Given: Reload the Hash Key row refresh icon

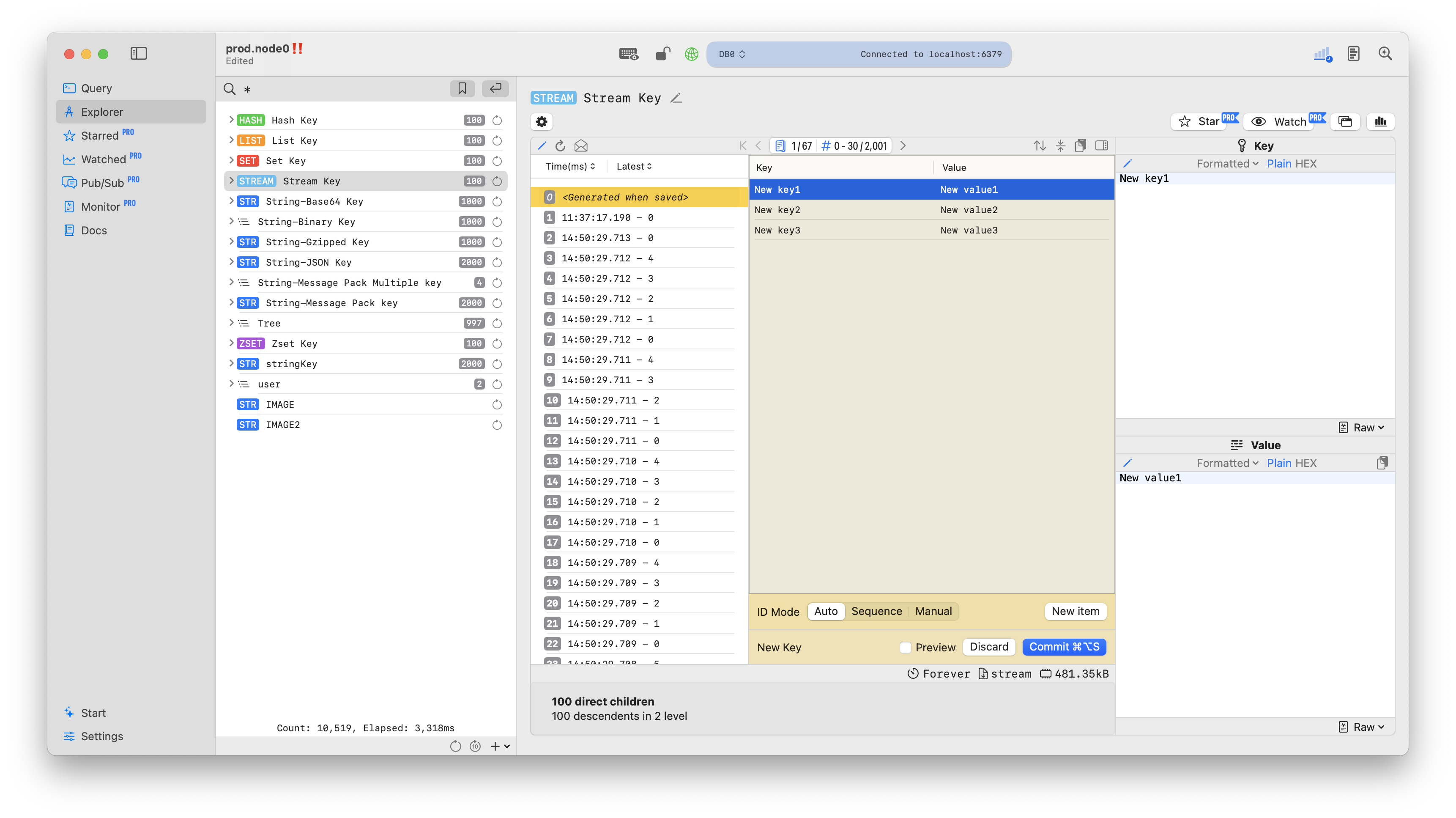Looking at the screenshot, I should (497, 121).
